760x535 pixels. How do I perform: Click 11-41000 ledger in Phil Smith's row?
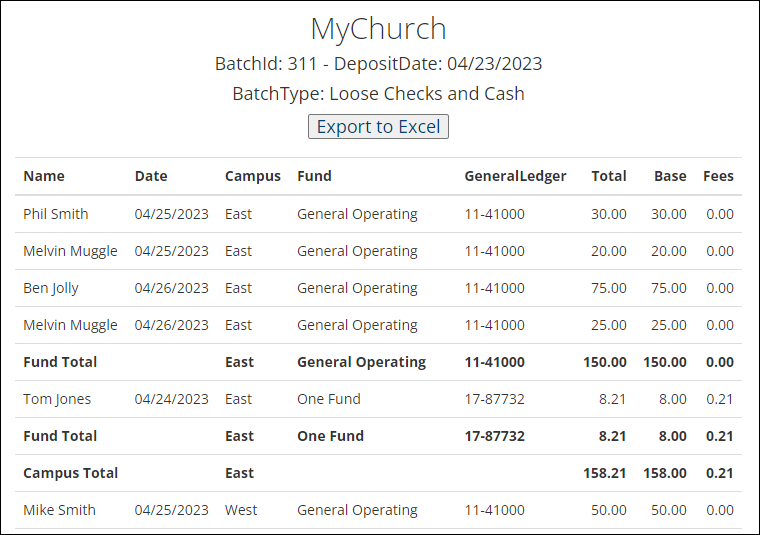(x=494, y=214)
